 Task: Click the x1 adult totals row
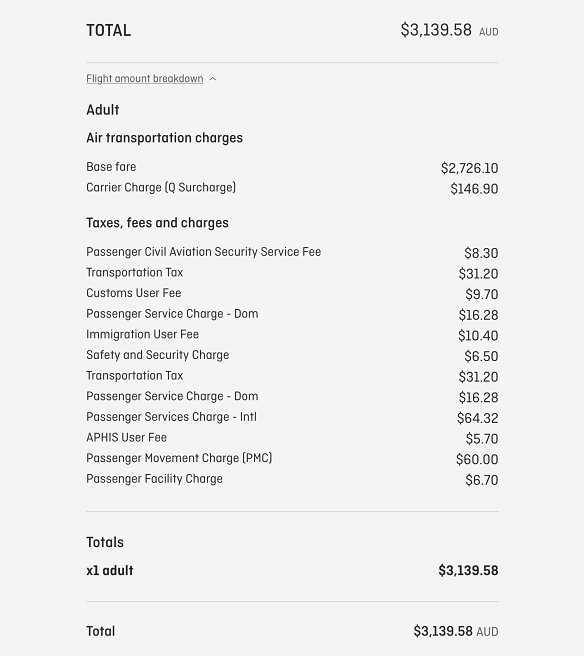point(292,571)
